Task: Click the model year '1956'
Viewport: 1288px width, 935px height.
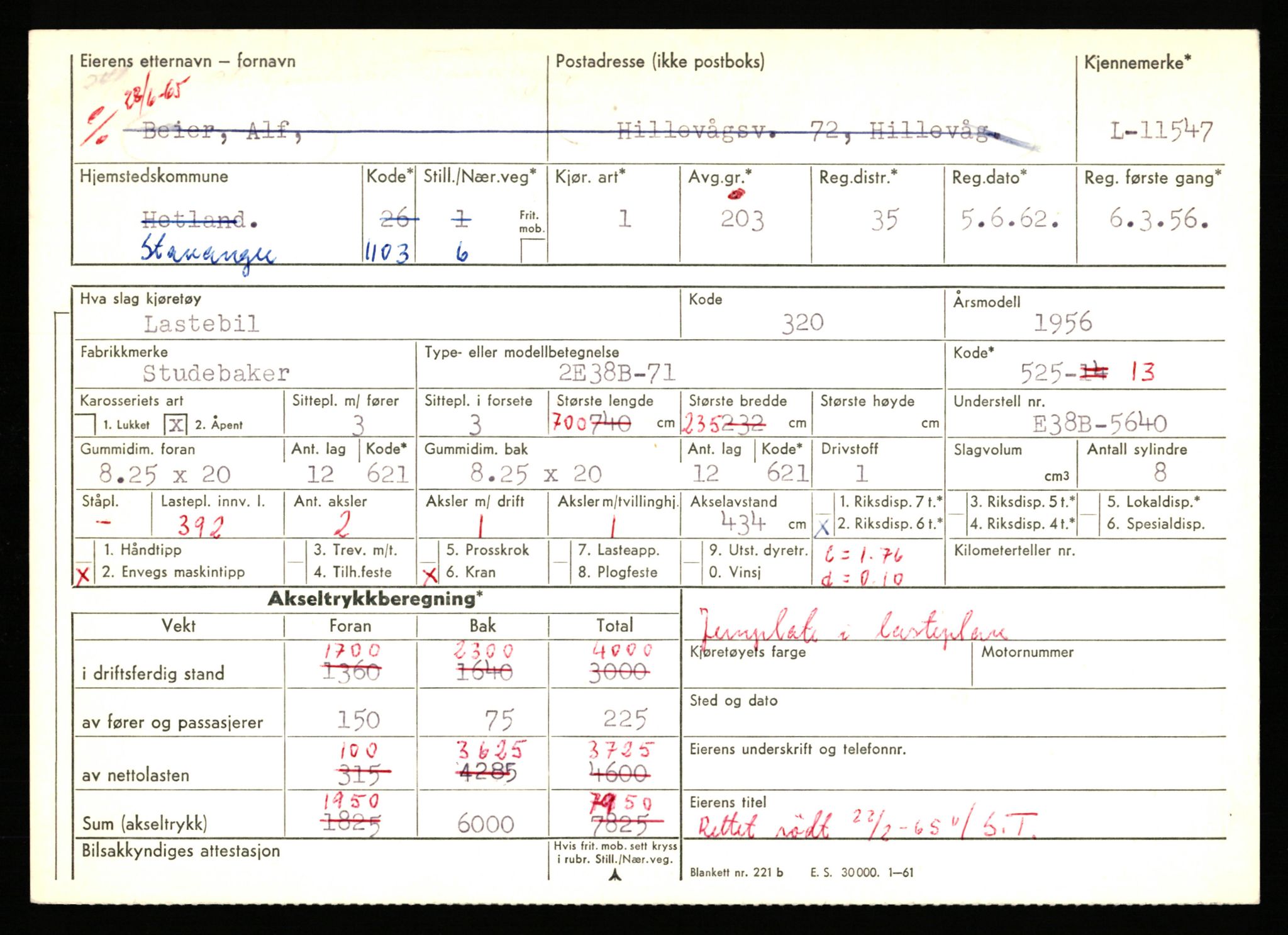Action: pyautogui.click(x=1063, y=323)
